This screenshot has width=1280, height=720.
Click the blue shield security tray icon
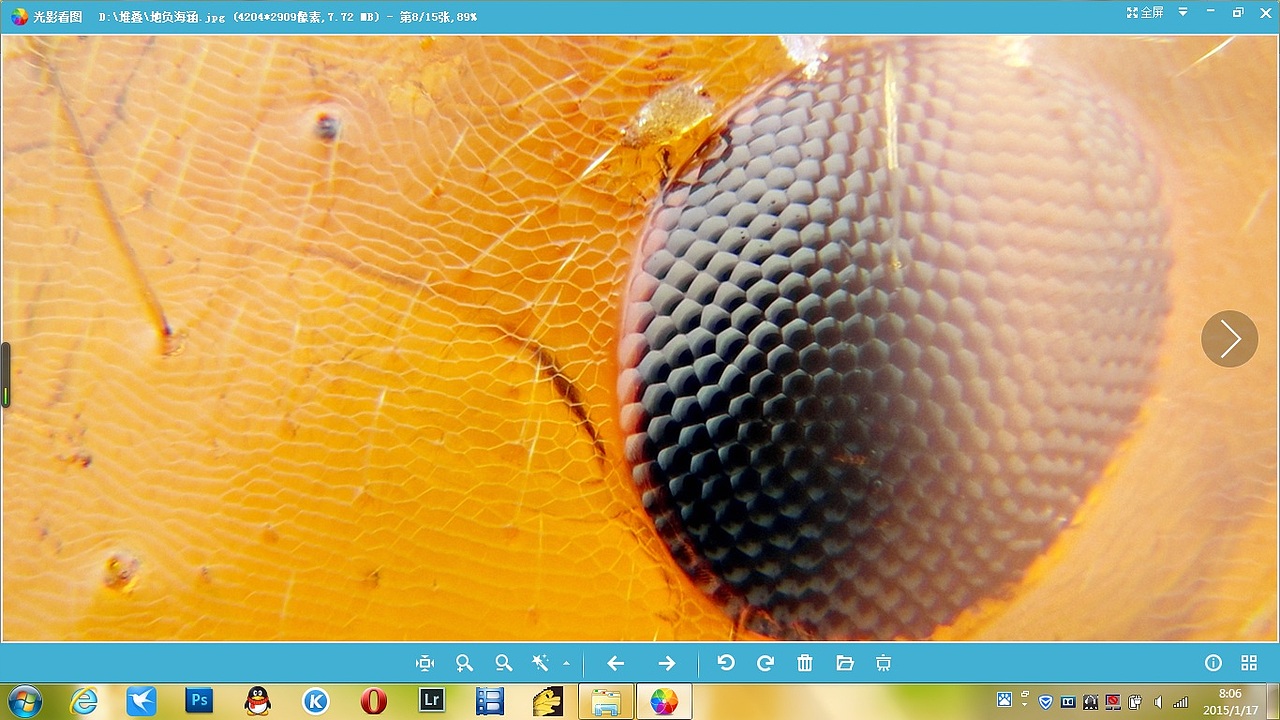tap(1046, 702)
